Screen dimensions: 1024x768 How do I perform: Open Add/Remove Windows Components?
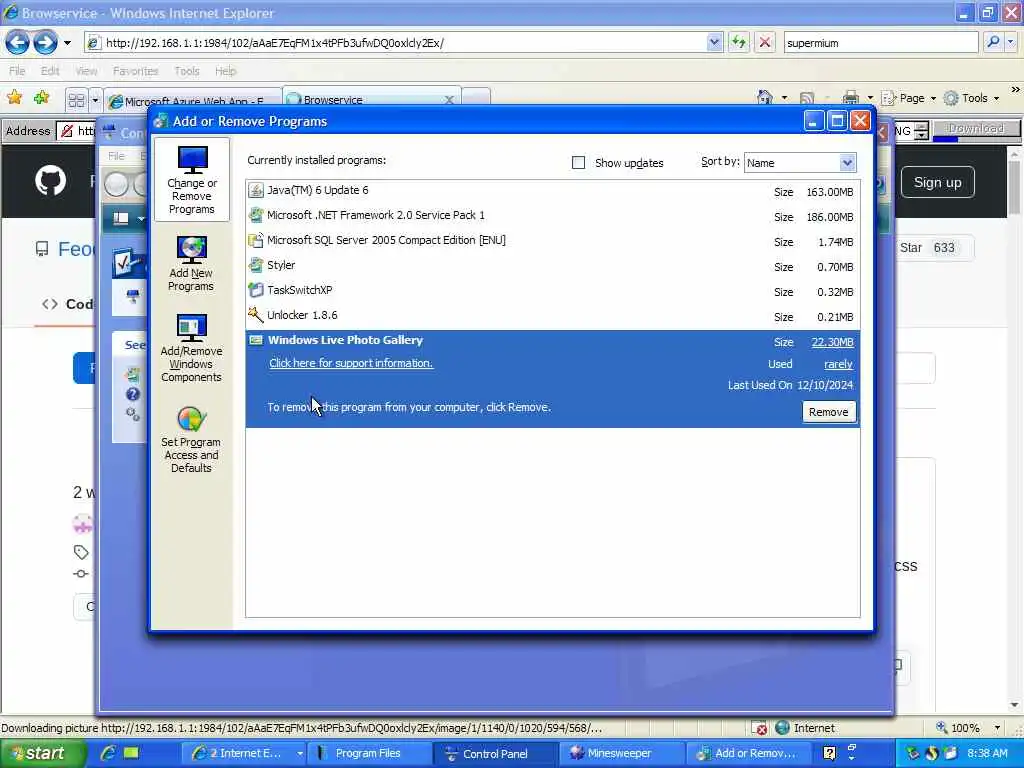click(x=191, y=347)
